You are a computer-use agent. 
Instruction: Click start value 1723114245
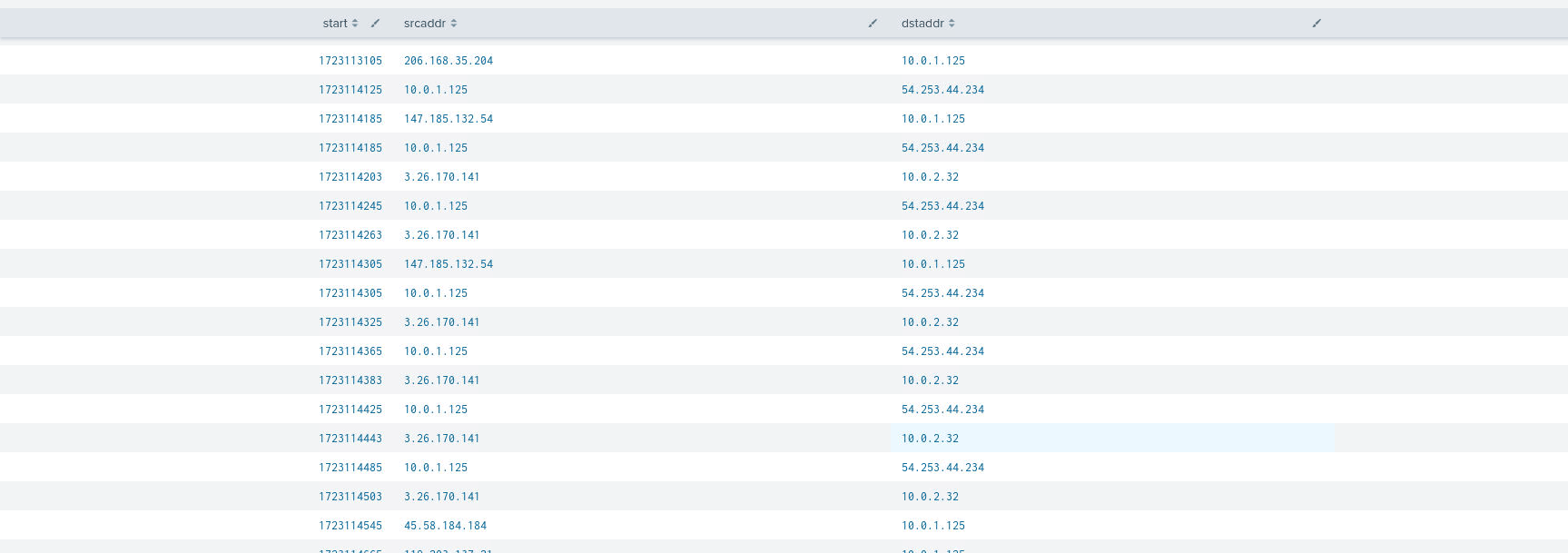(350, 206)
